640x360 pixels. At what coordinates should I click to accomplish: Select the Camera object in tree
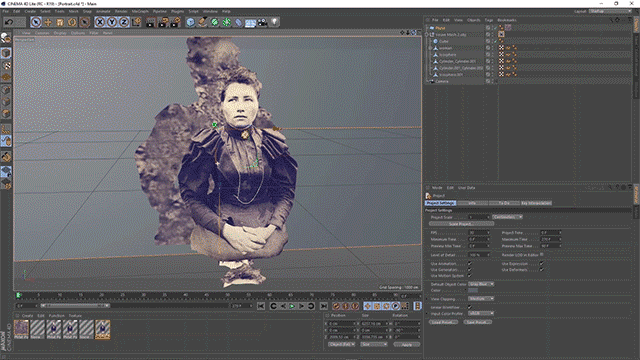(x=442, y=82)
